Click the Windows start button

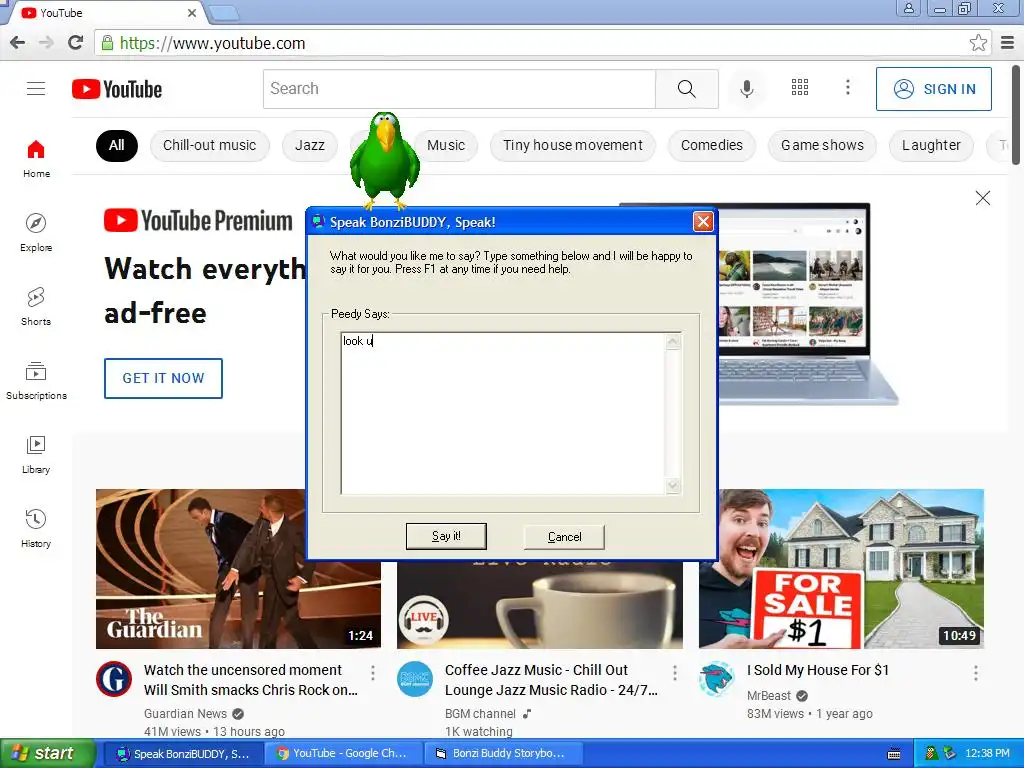[x=47, y=753]
